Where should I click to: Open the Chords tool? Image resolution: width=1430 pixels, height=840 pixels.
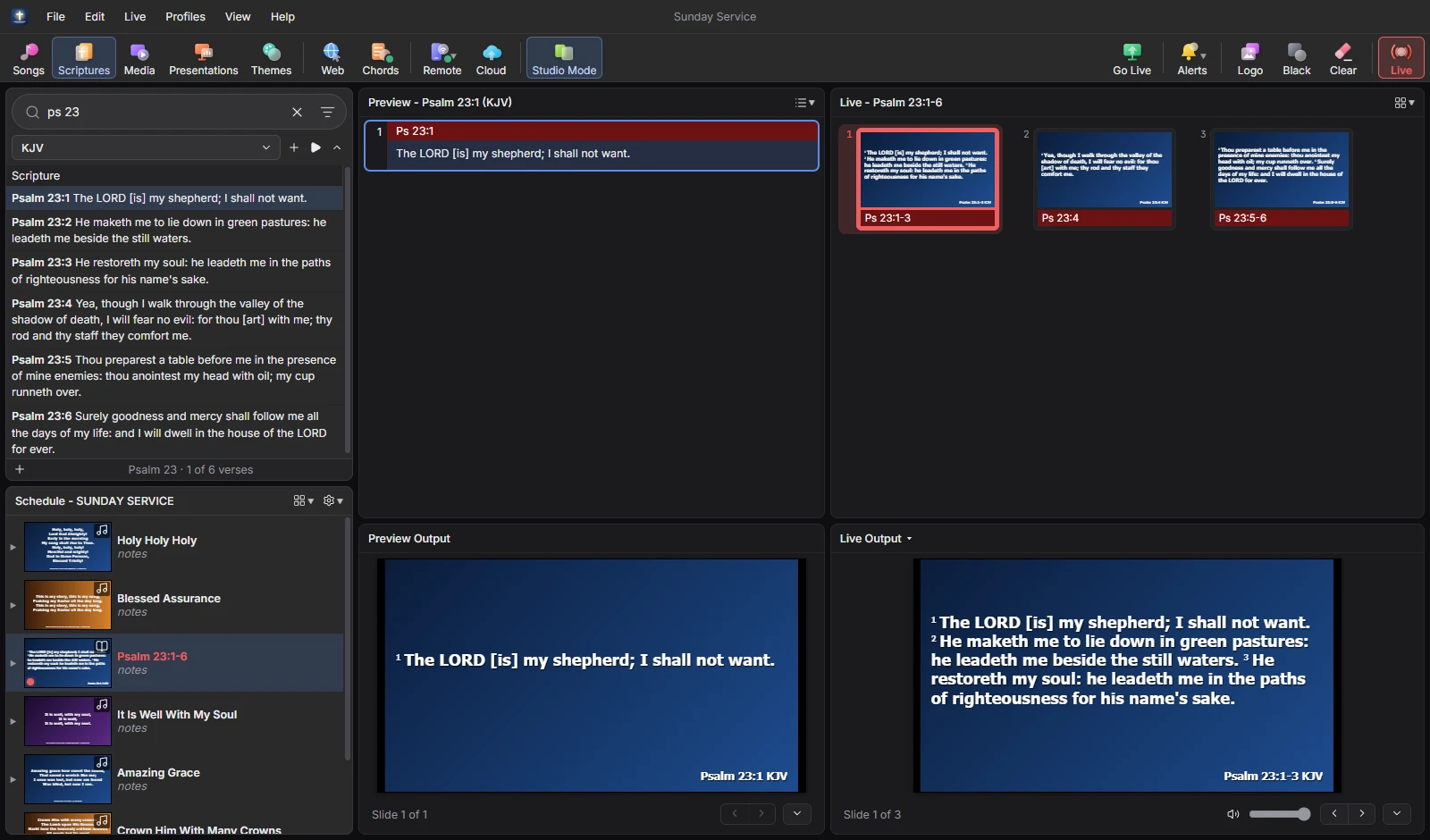click(380, 58)
